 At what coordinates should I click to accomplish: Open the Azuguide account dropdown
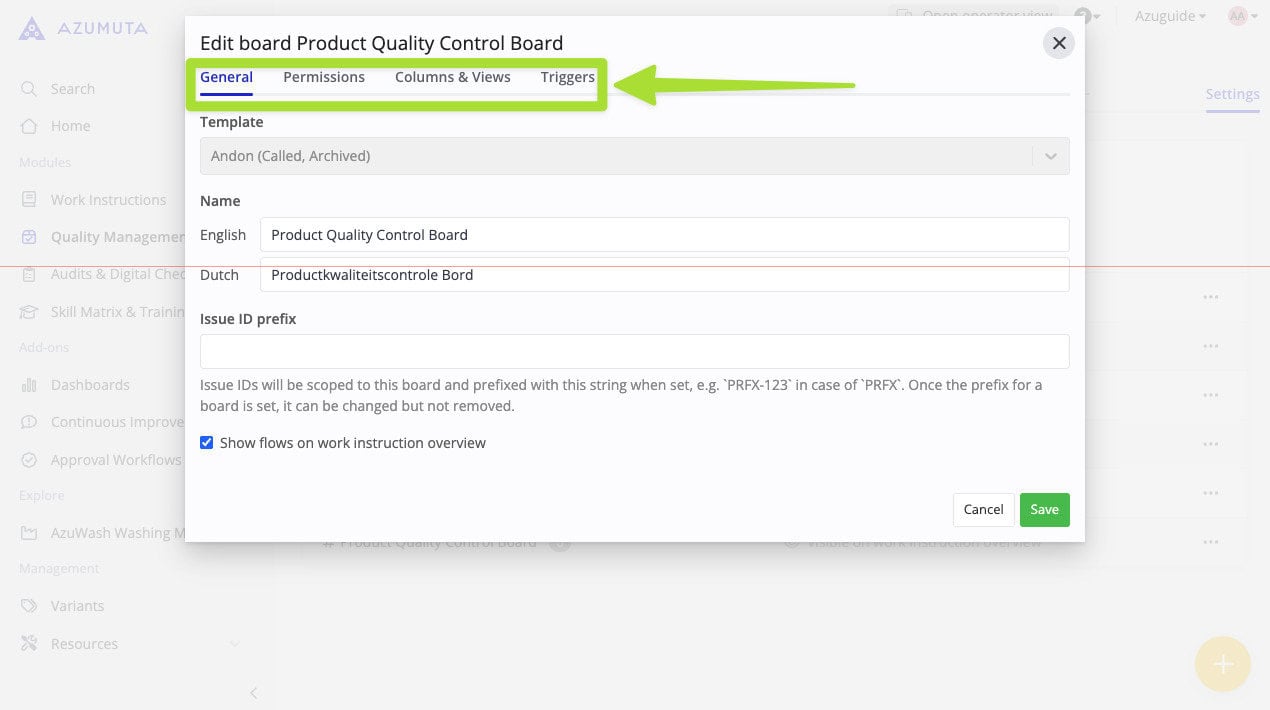pyautogui.click(x=1170, y=16)
